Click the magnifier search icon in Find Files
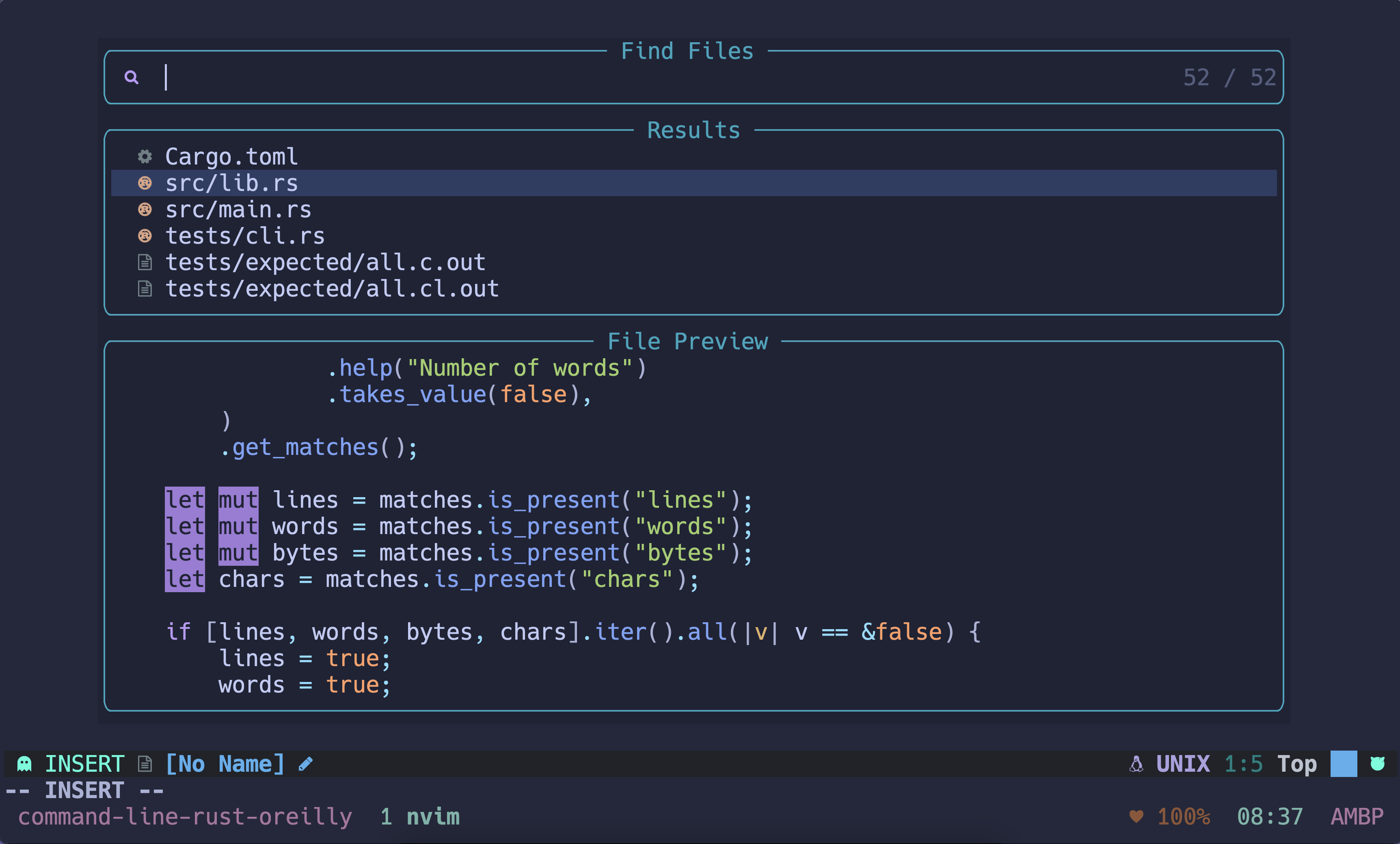Image resolution: width=1400 pixels, height=844 pixels. tap(131, 77)
